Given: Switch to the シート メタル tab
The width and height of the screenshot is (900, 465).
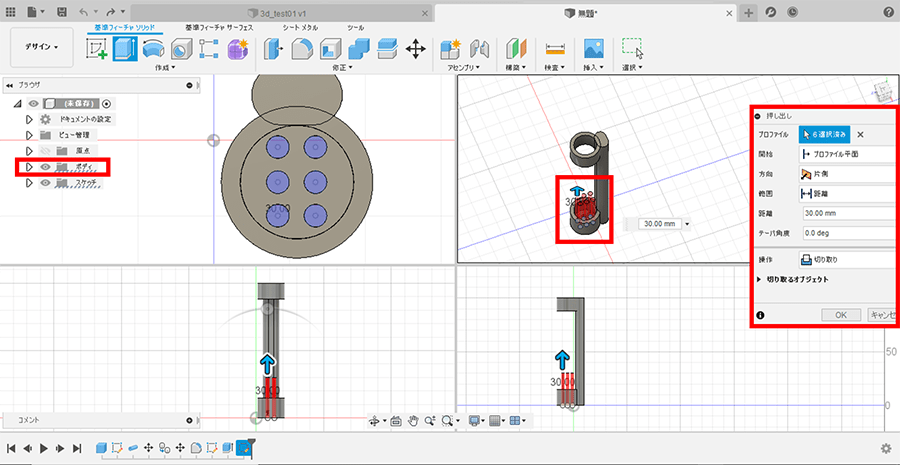Looking at the screenshot, I should point(301,27).
